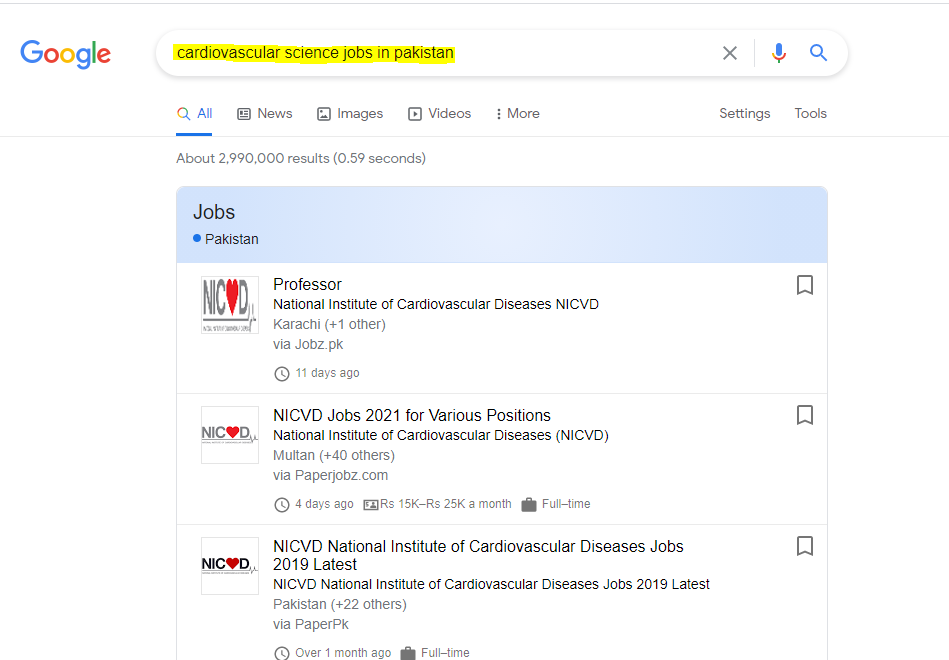Click NICVD logo for Jobs 2019 Latest
949x660 pixels.
[x=230, y=566]
